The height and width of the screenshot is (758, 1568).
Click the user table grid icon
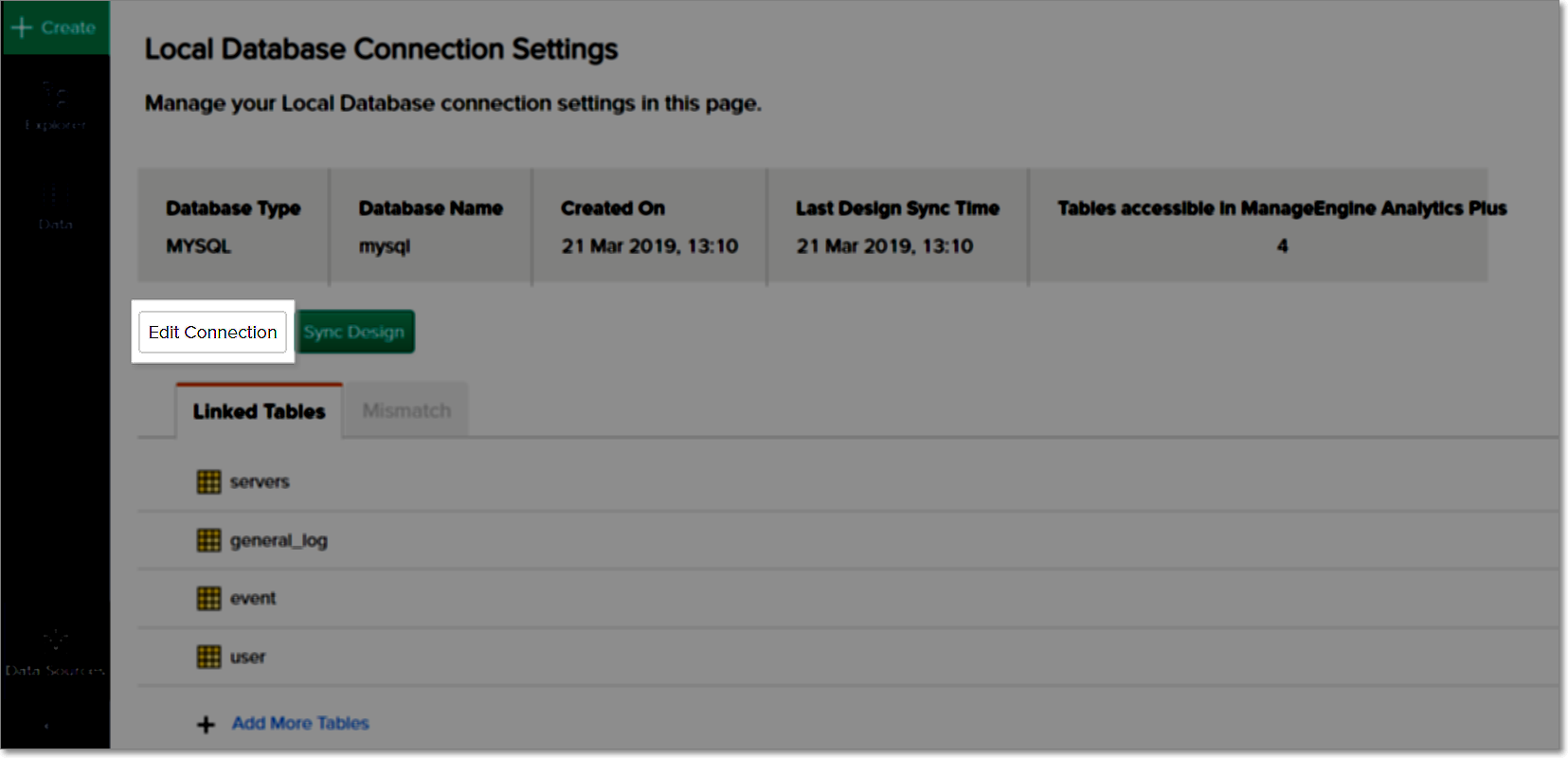point(208,657)
